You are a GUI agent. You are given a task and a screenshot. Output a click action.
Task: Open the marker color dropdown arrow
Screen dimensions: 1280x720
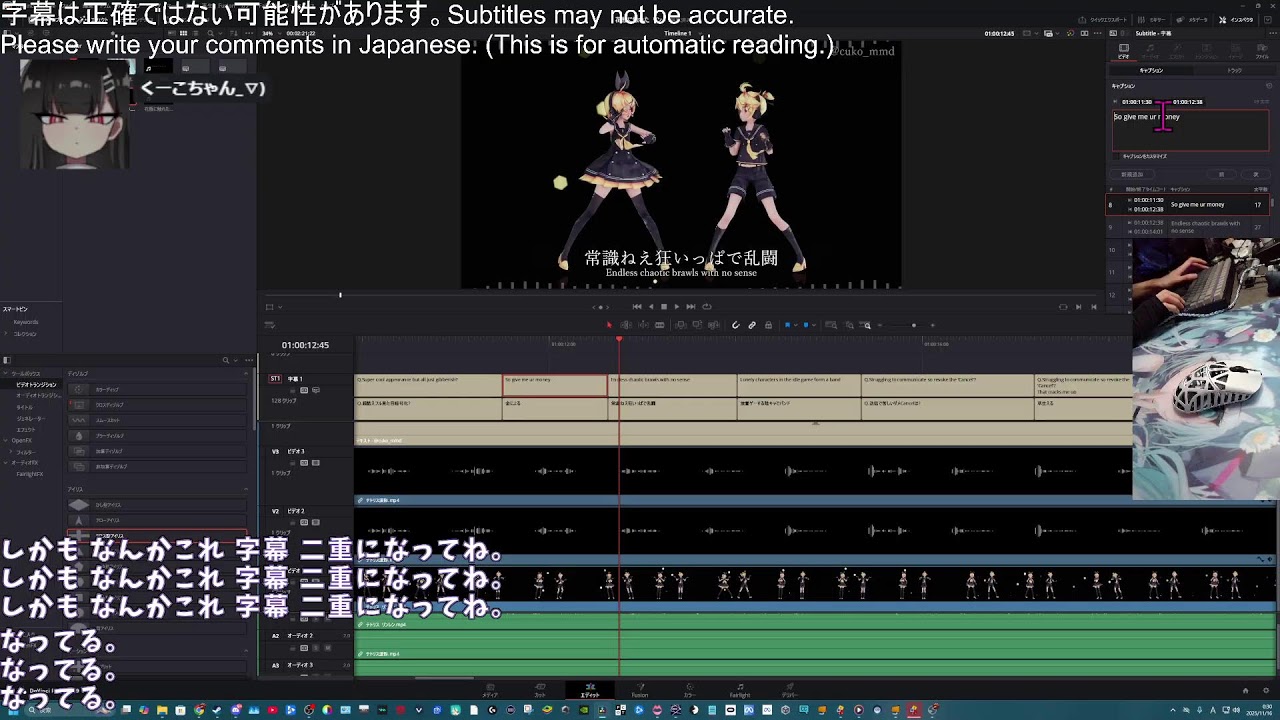click(813, 324)
